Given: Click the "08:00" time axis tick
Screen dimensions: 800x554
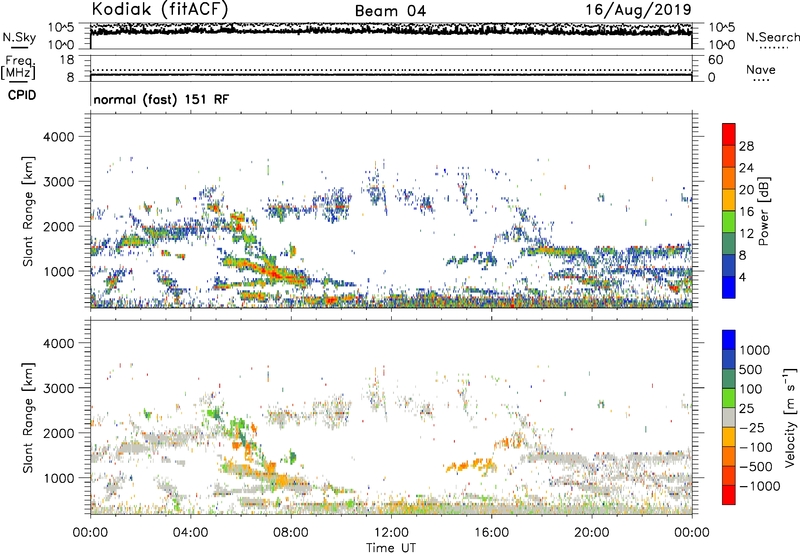Looking at the screenshot, I should [291, 533].
